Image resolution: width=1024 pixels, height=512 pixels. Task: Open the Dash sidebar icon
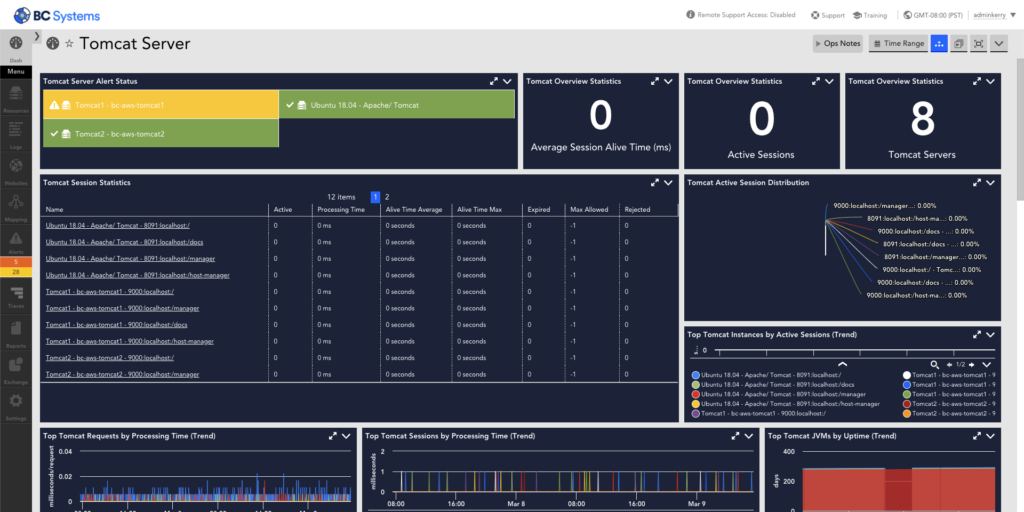16,43
